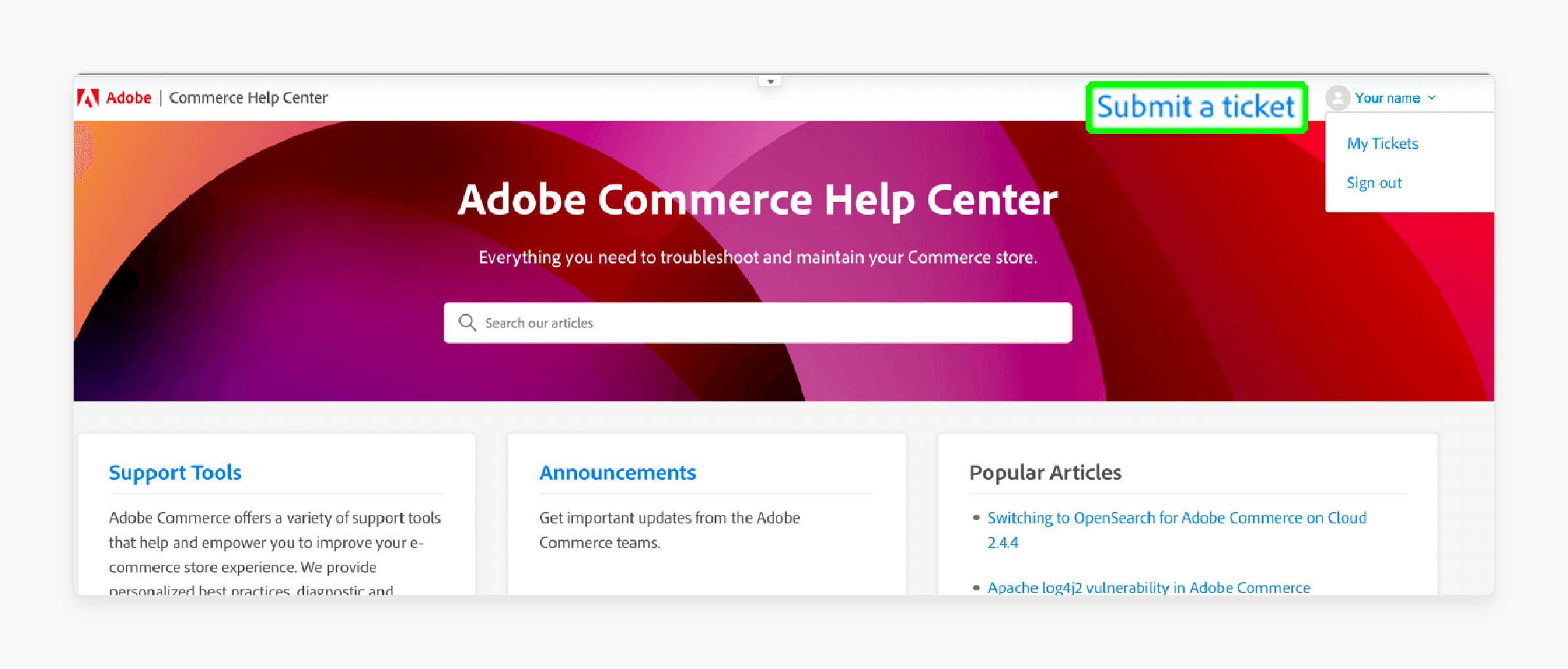1568x669 pixels.
Task: Click the Adobe logo icon
Action: click(88, 98)
